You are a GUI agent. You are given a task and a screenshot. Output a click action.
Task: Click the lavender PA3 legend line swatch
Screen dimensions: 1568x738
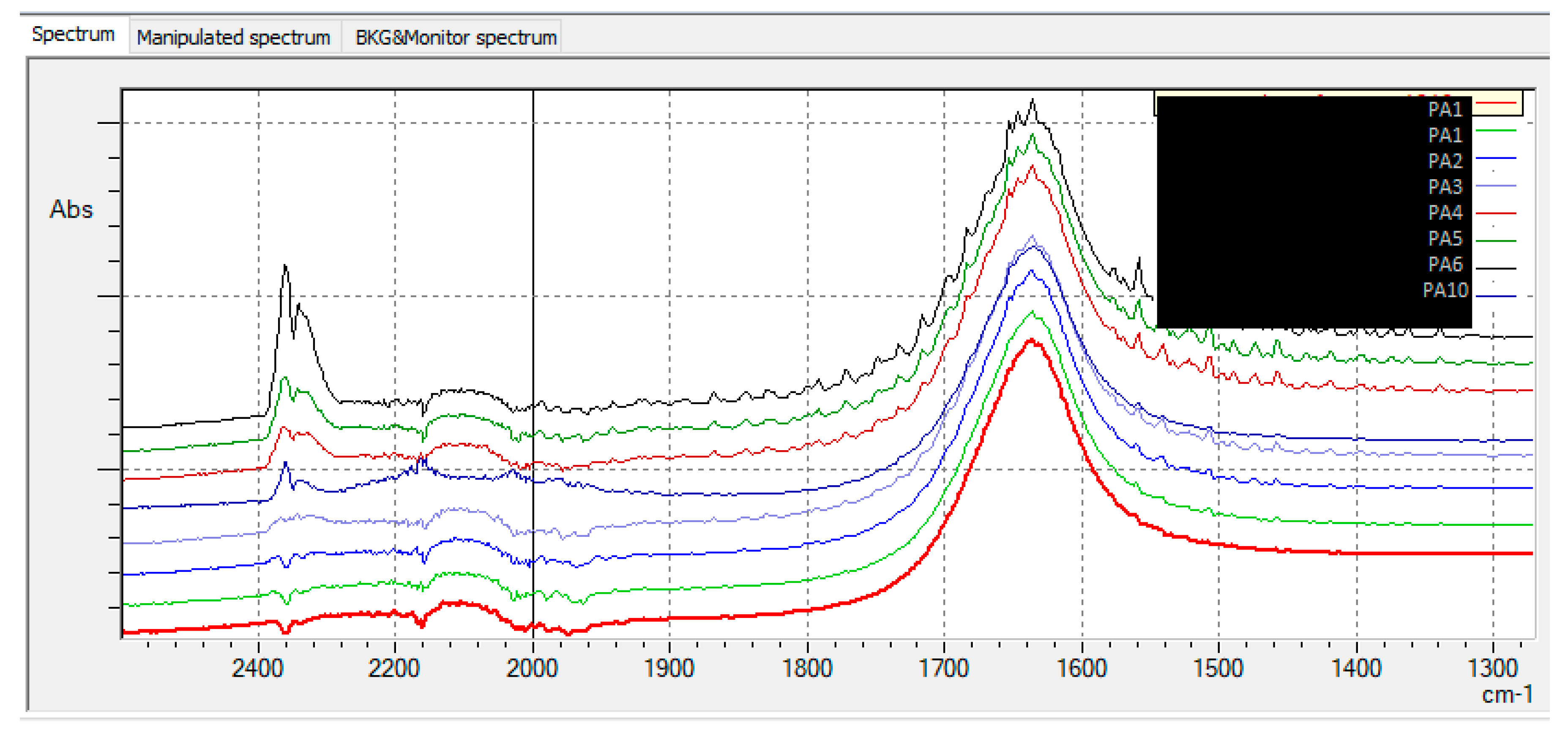[x=1496, y=185]
